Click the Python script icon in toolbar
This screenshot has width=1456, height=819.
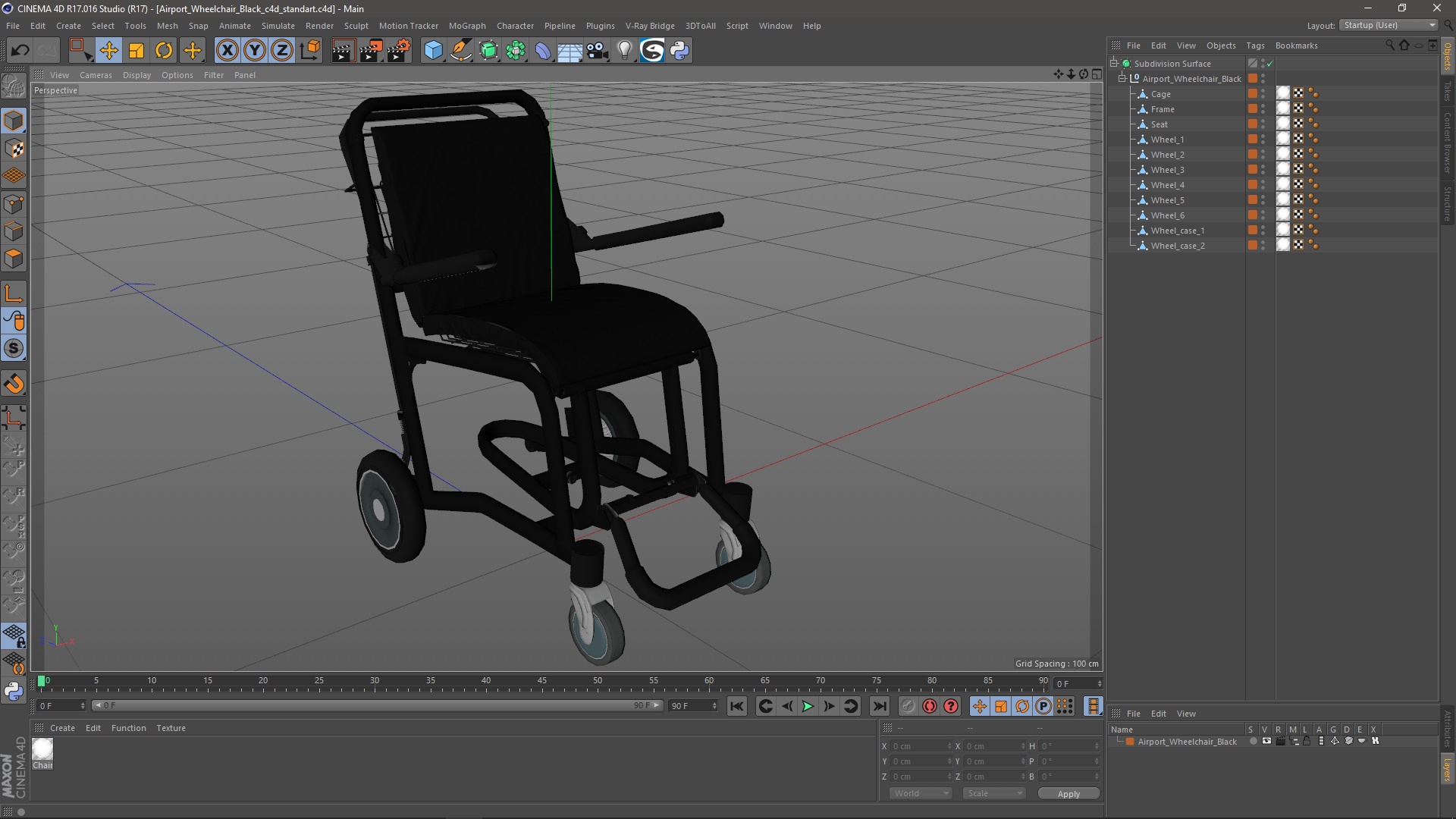tap(679, 51)
